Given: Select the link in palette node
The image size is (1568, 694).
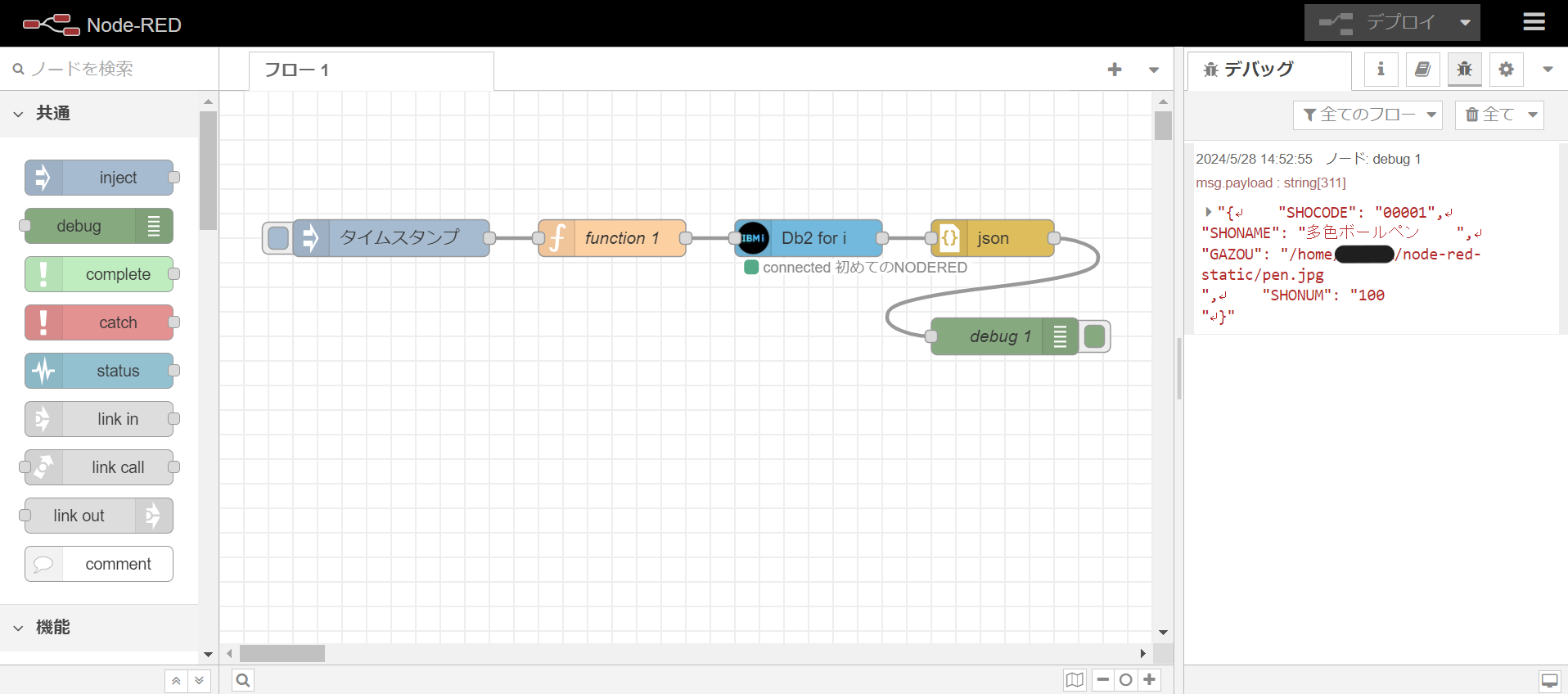Looking at the screenshot, I should (x=99, y=419).
